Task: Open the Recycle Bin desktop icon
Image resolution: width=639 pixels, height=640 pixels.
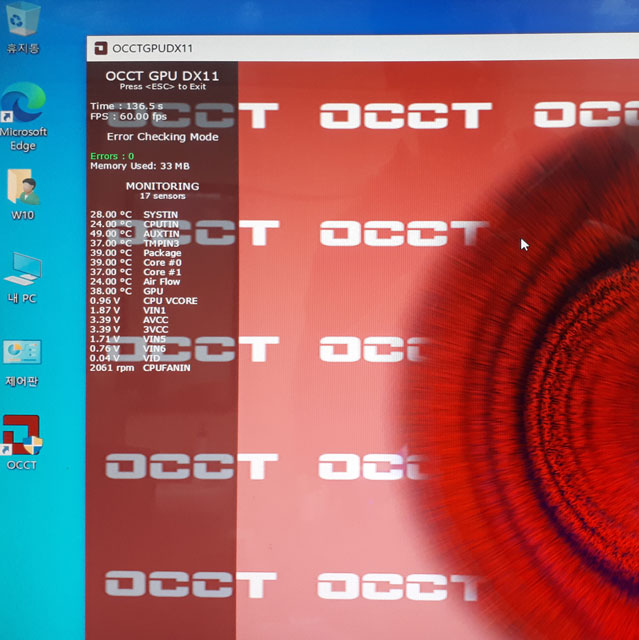Action: point(22,29)
